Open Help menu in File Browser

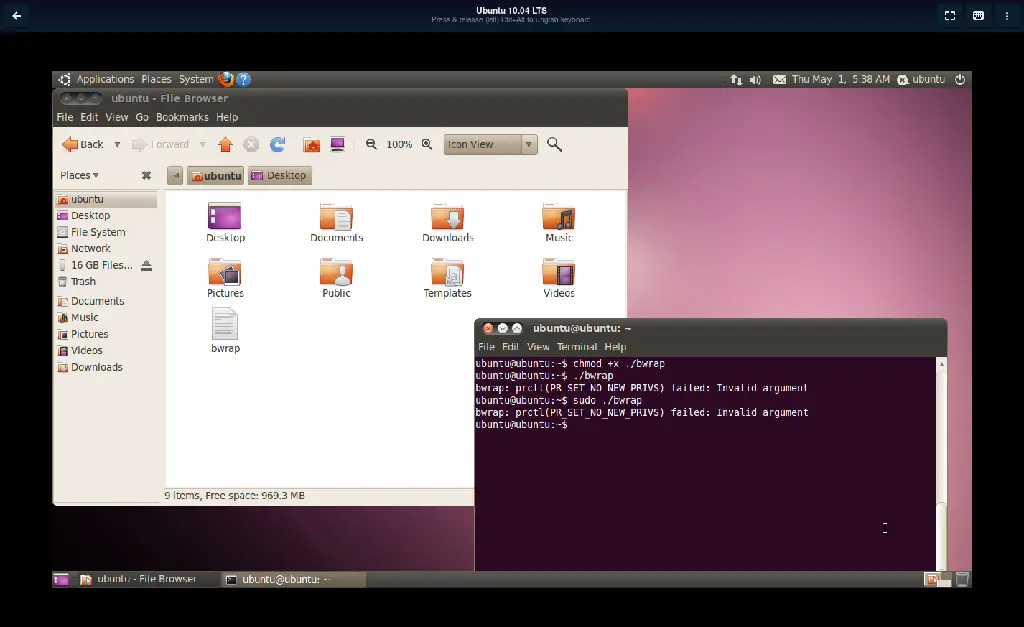pos(227,117)
